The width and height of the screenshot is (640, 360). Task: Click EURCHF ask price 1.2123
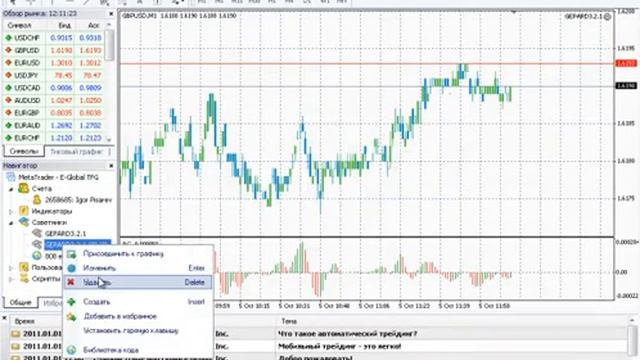90,138
